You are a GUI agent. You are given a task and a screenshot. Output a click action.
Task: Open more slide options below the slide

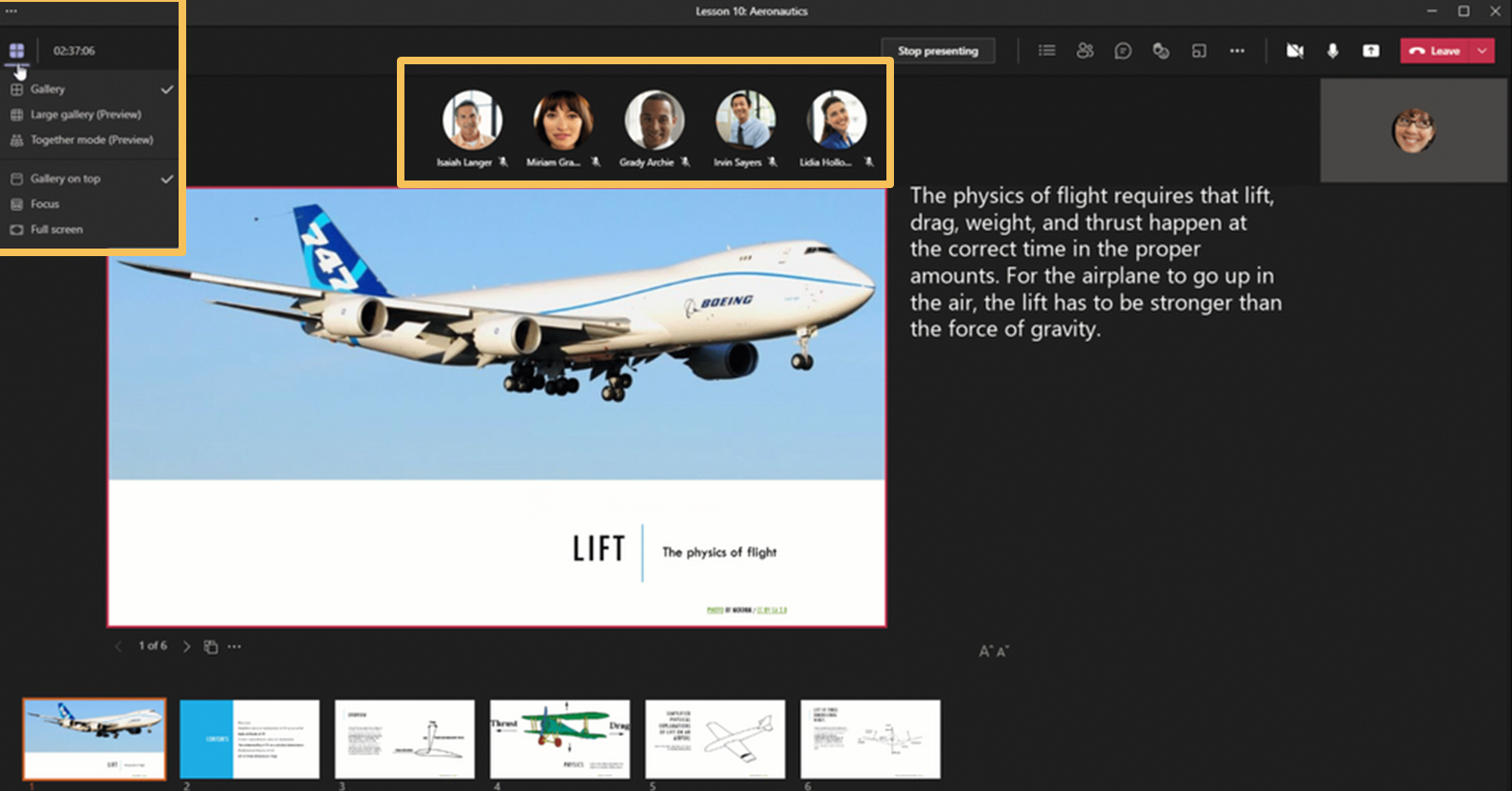click(x=234, y=646)
